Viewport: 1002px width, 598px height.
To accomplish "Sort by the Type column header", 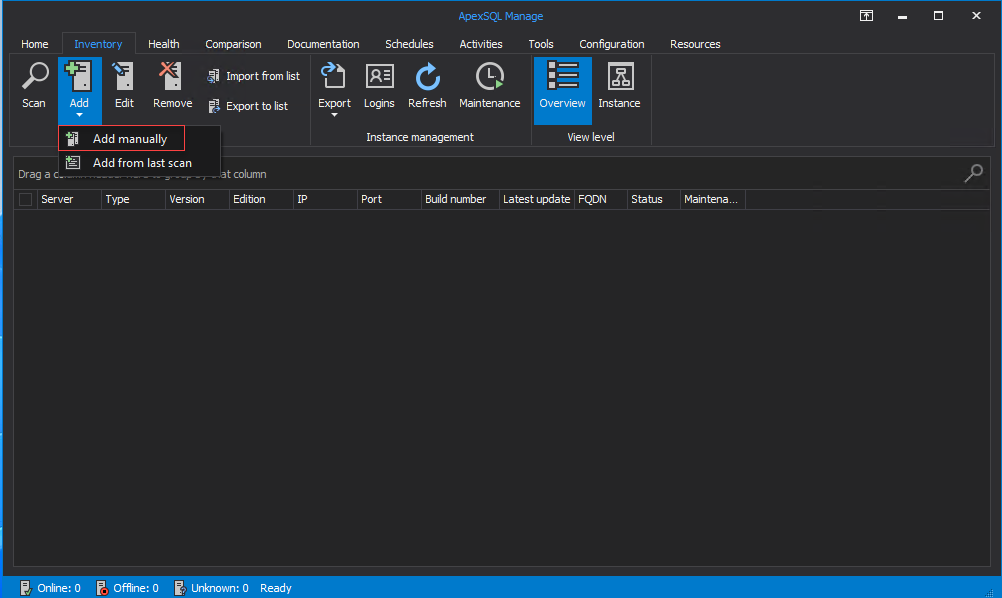I will click(x=133, y=199).
